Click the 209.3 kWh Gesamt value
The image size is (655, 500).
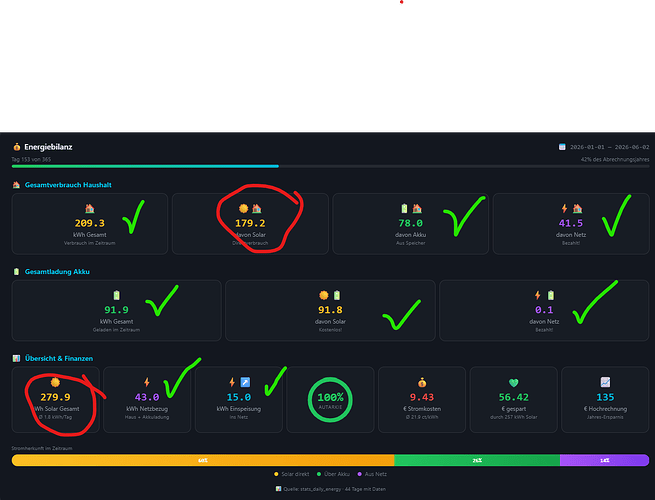coord(90,223)
